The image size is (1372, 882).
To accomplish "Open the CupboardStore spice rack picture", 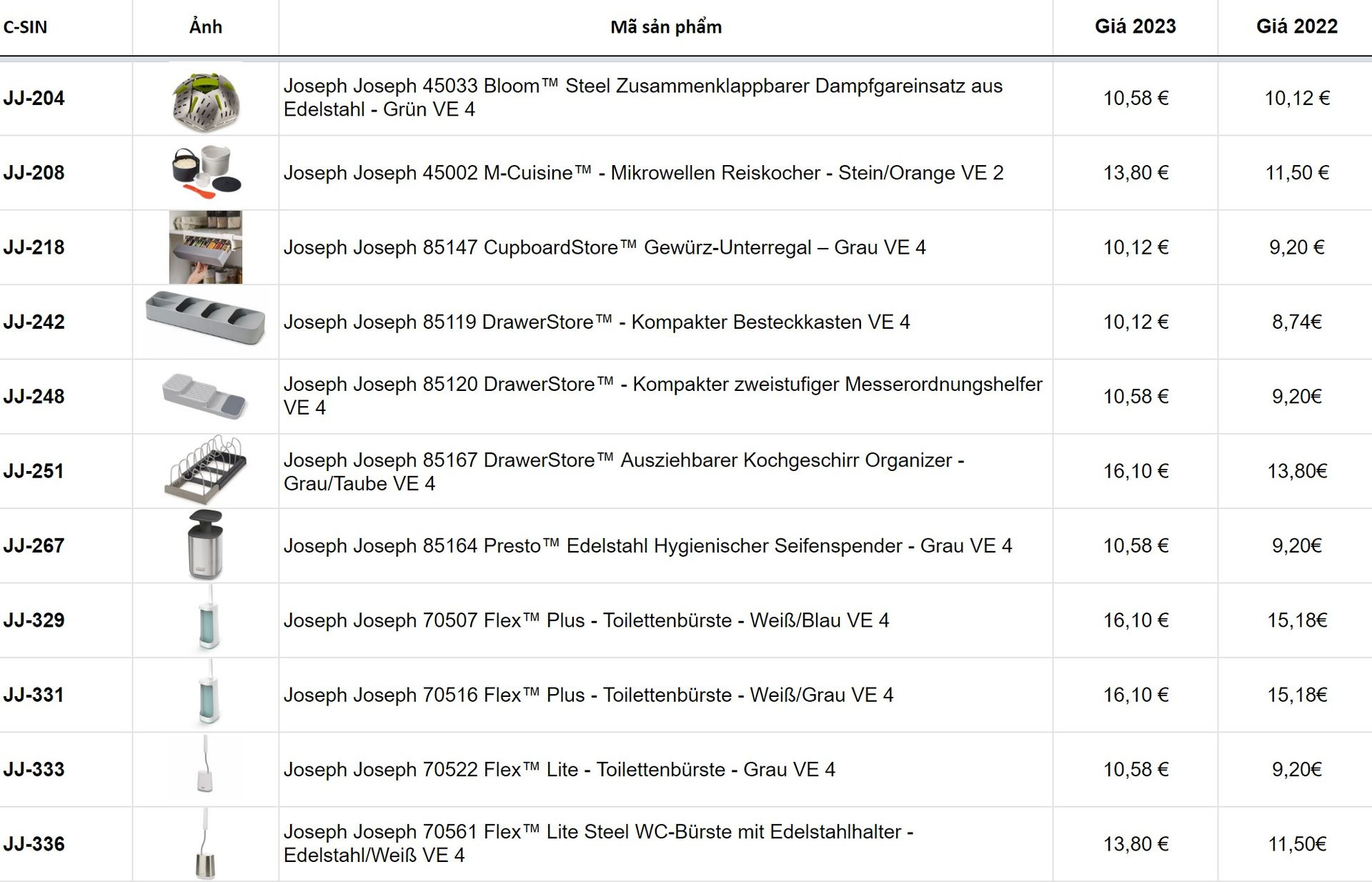I will pos(206,247).
